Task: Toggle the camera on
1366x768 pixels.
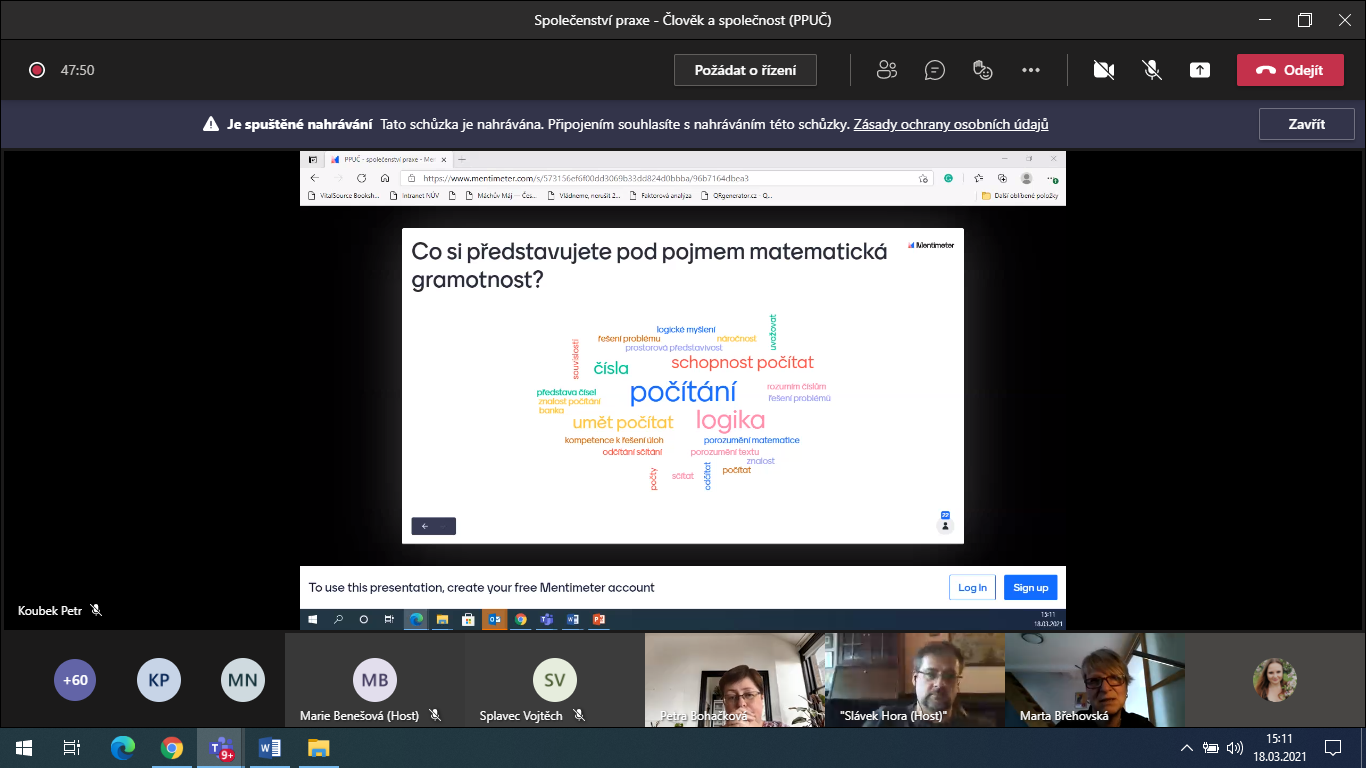Action: pyautogui.click(x=1104, y=70)
